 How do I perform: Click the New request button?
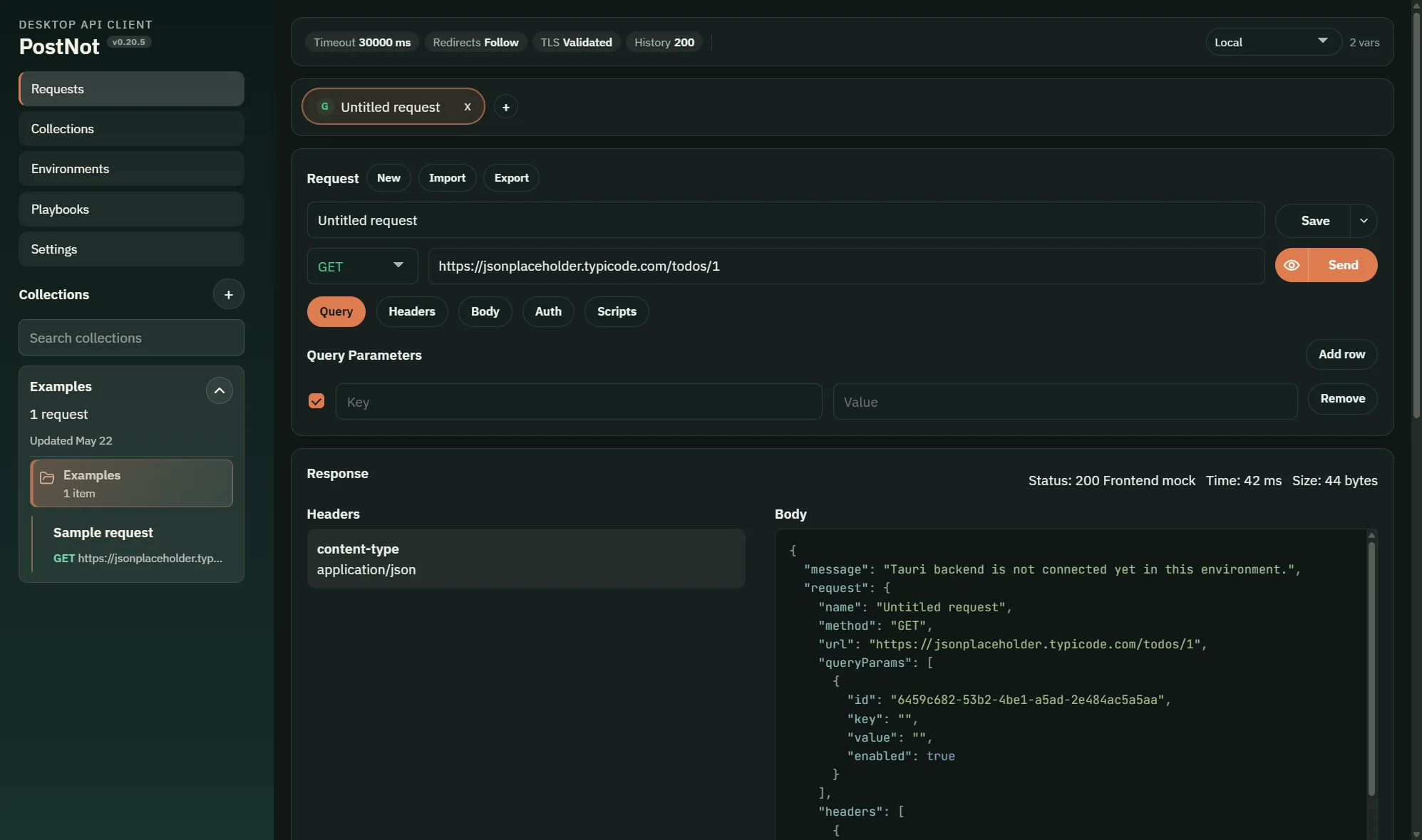click(x=388, y=178)
